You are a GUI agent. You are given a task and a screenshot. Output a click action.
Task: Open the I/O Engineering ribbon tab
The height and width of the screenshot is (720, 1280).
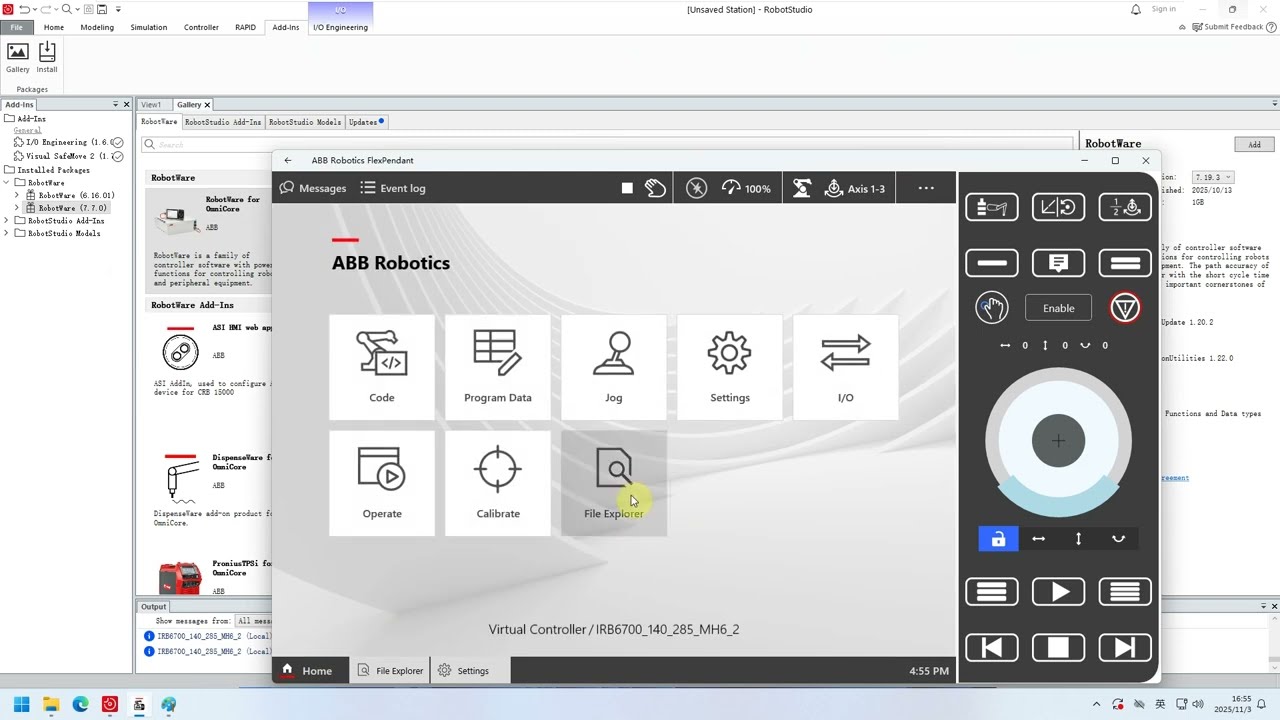(x=340, y=27)
